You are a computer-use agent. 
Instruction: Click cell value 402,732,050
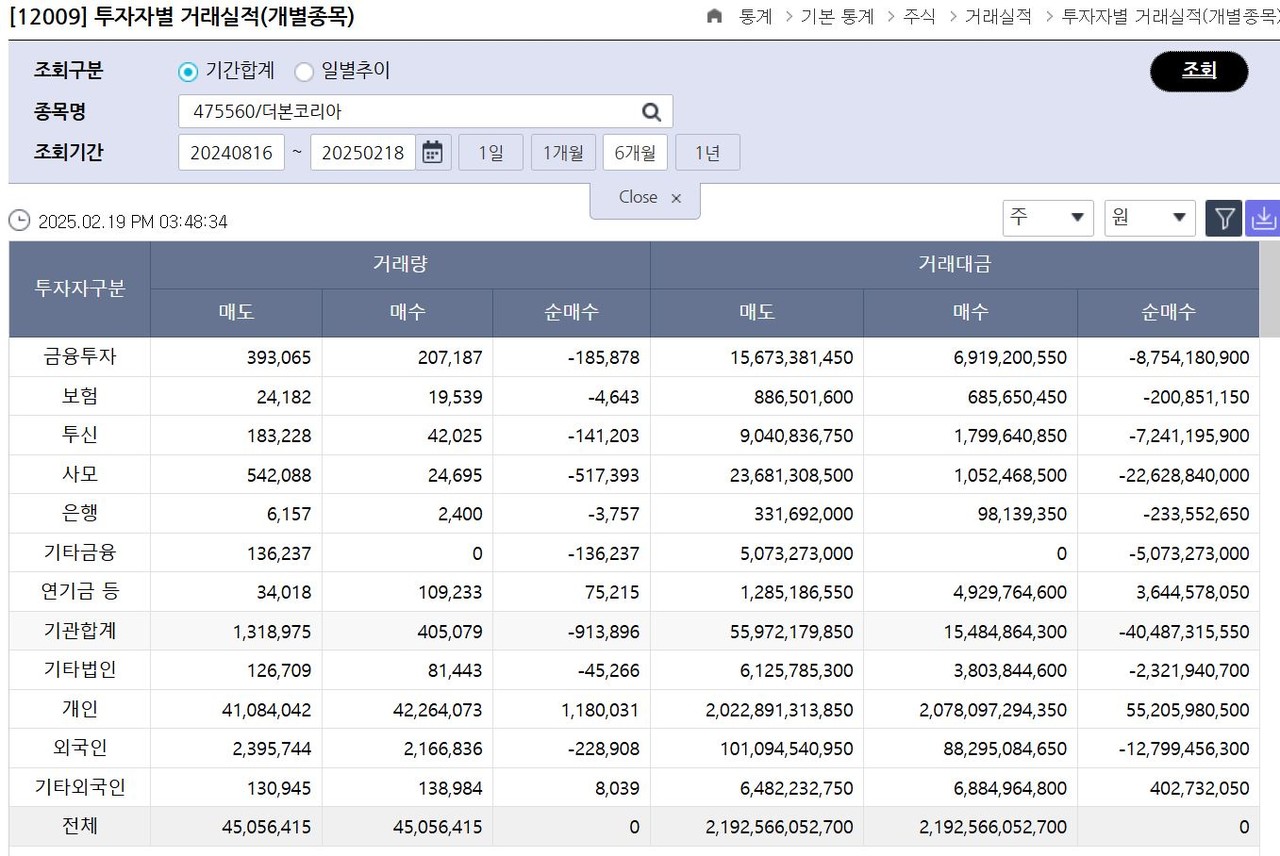1200,788
